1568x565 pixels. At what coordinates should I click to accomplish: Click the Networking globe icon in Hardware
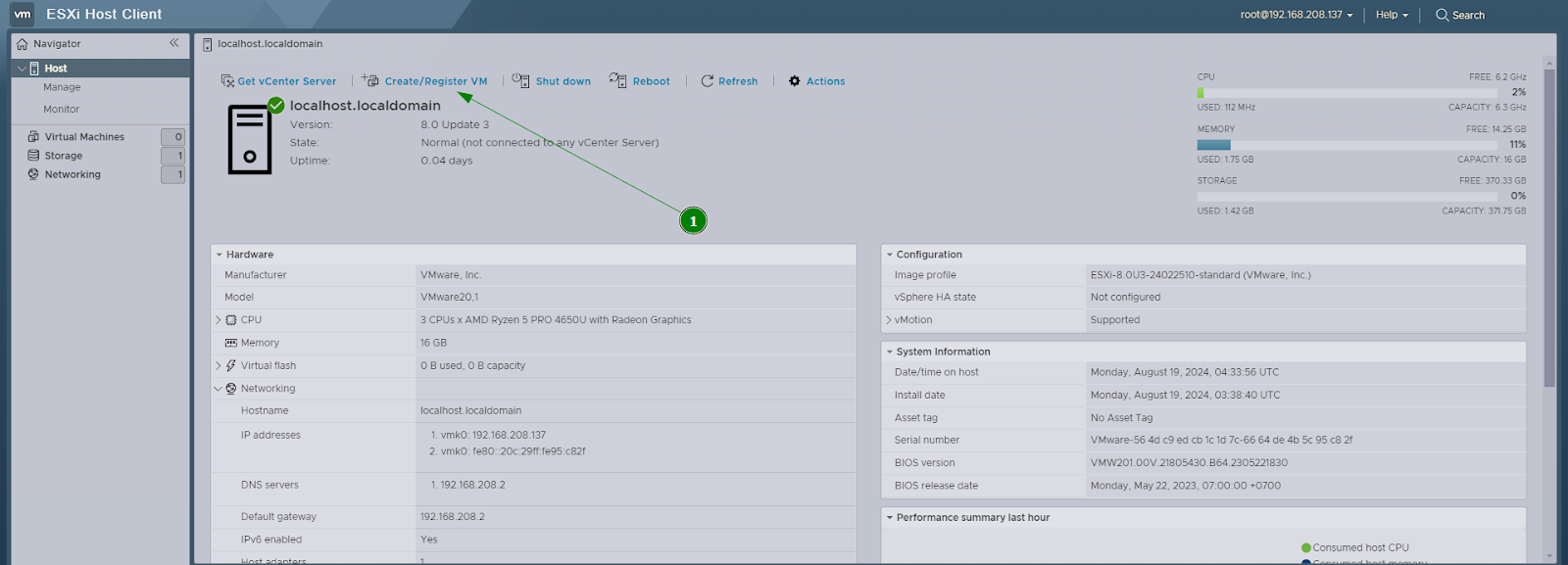(231, 389)
